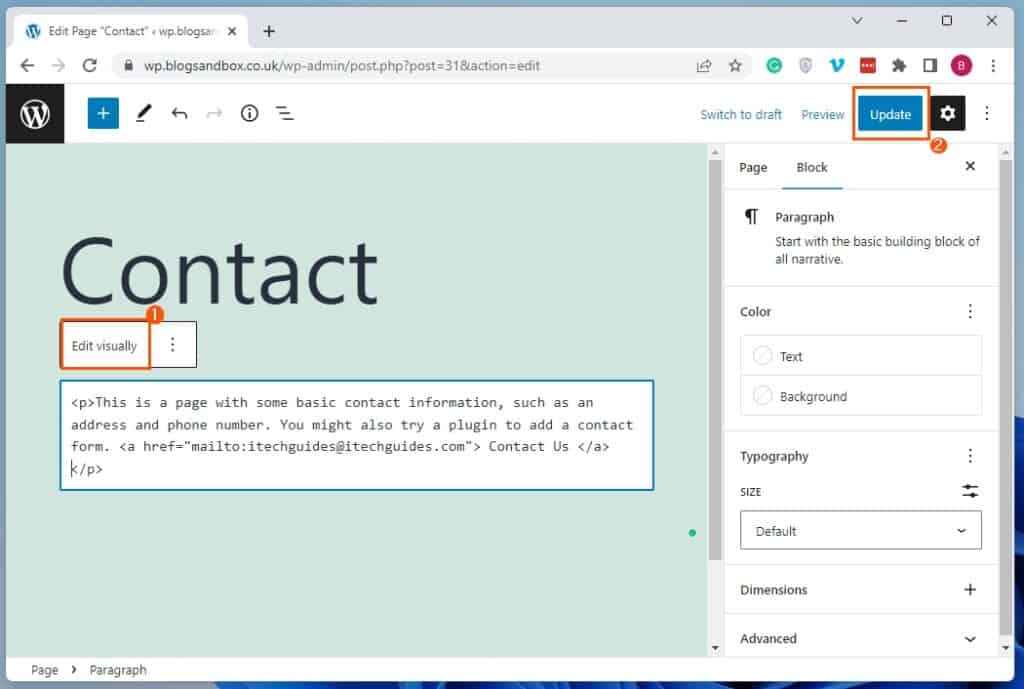Select Paragraph in the breadcrumb
The height and width of the screenshot is (689, 1024).
point(118,669)
